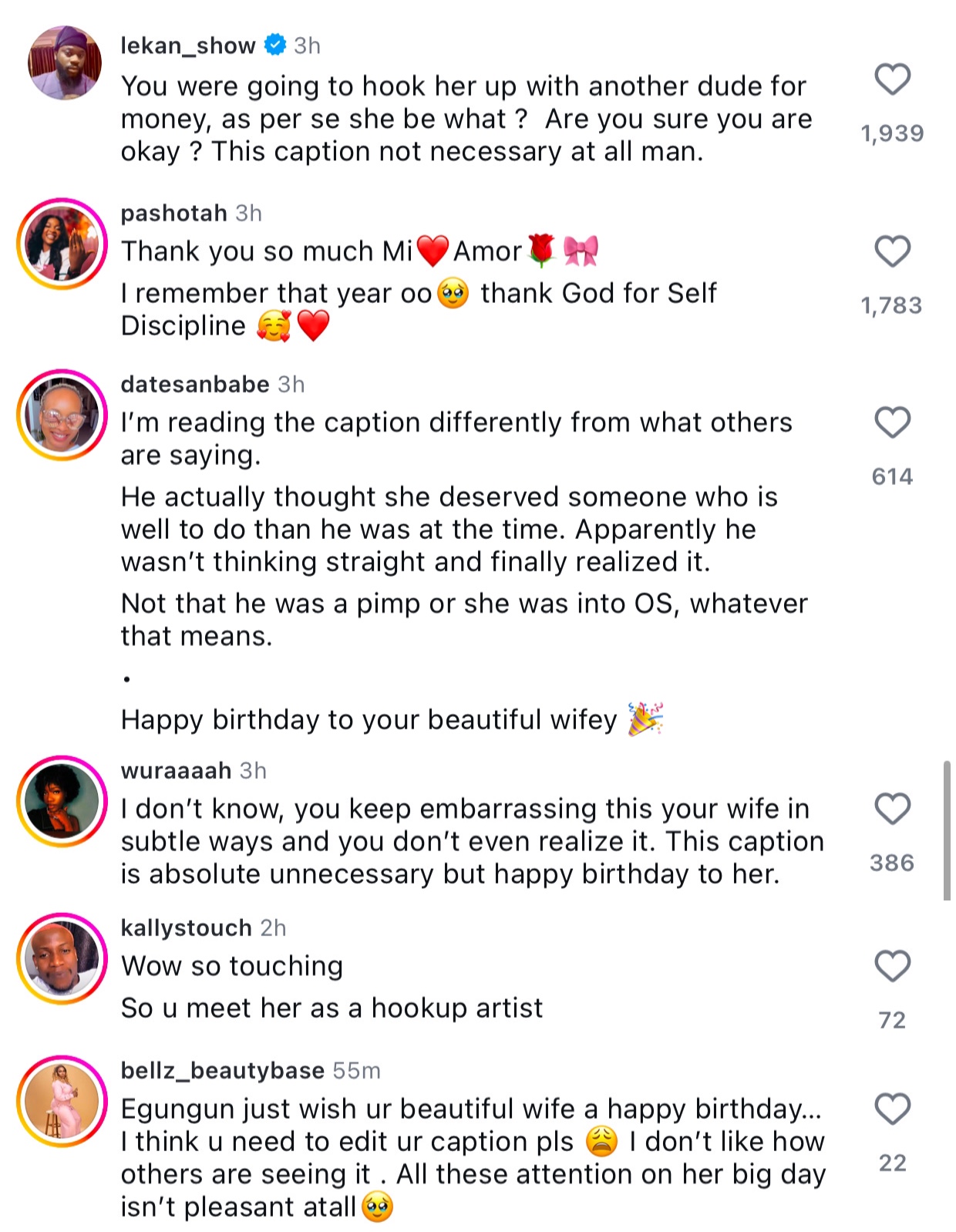This screenshot has height=1232, width=956.
Task: Open datesanbabe's story ring avatar
Action: coord(62,415)
